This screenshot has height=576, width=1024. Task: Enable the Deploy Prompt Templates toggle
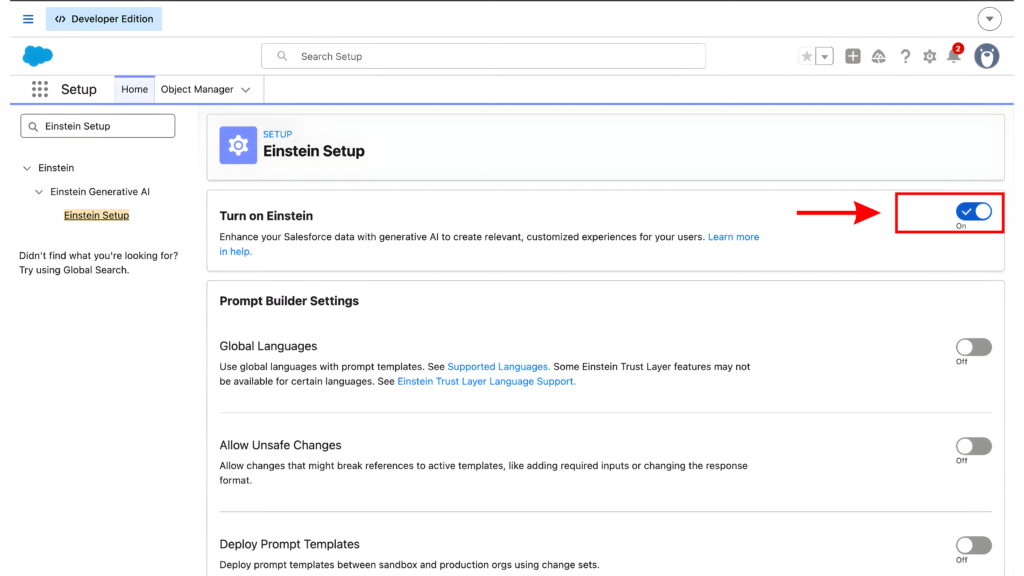click(x=973, y=545)
